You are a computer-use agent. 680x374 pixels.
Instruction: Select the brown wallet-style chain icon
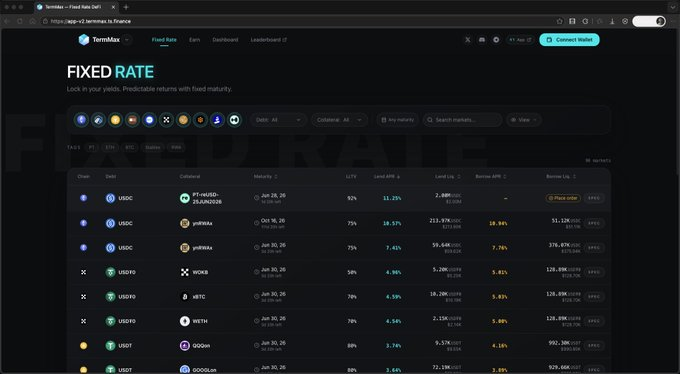pos(132,120)
